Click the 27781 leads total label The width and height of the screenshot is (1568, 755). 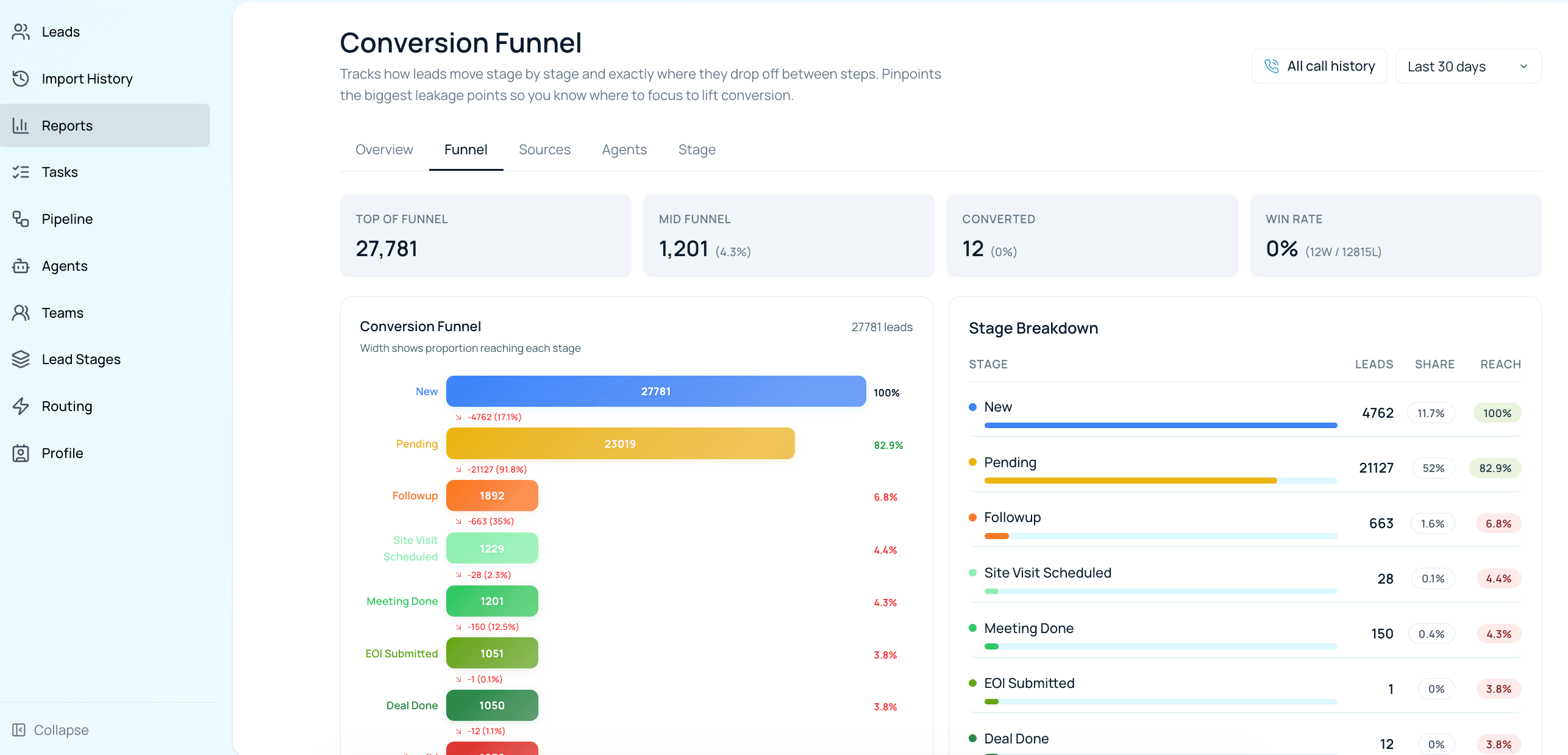pyautogui.click(x=882, y=327)
